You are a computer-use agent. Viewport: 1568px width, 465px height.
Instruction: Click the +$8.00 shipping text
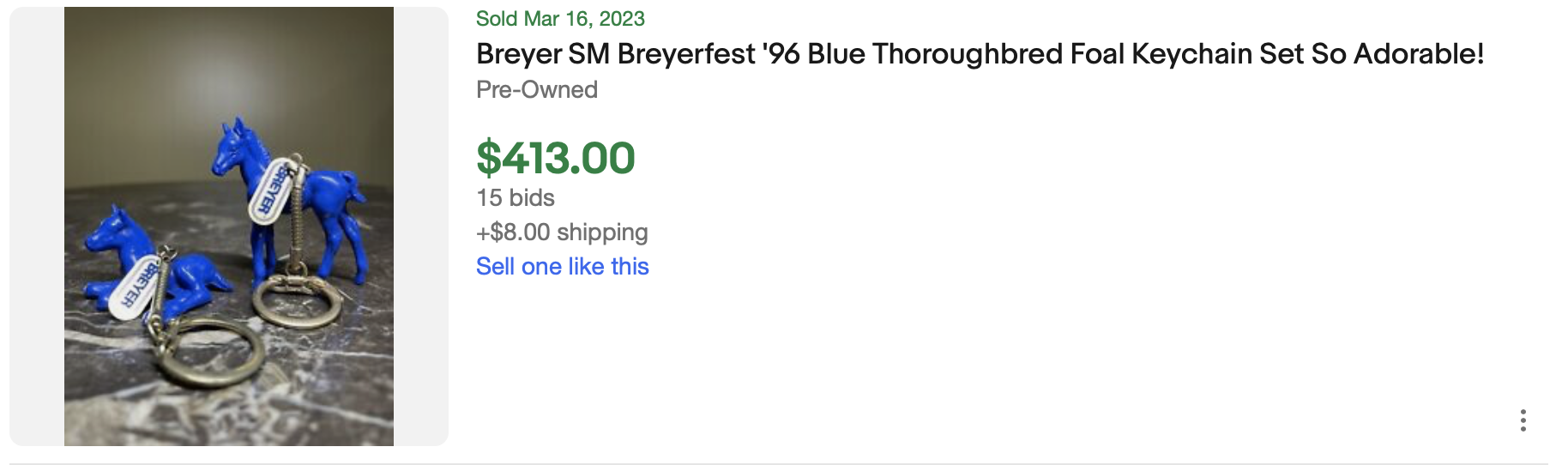(x=562, y=232)
